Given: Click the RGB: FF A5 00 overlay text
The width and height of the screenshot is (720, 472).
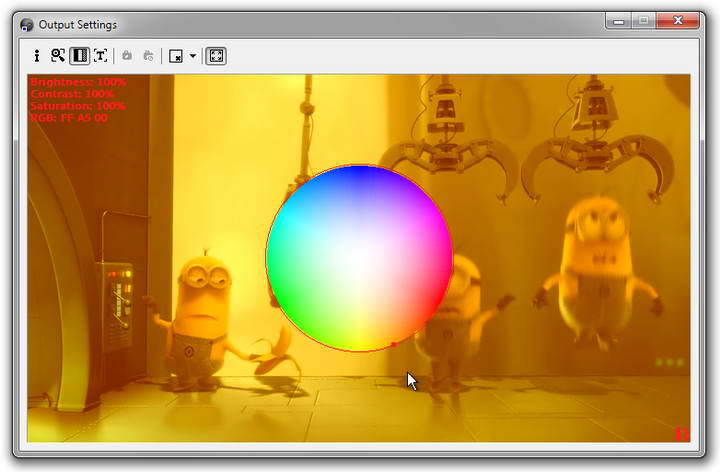Looking at the screenshot, I should point(69,118).
